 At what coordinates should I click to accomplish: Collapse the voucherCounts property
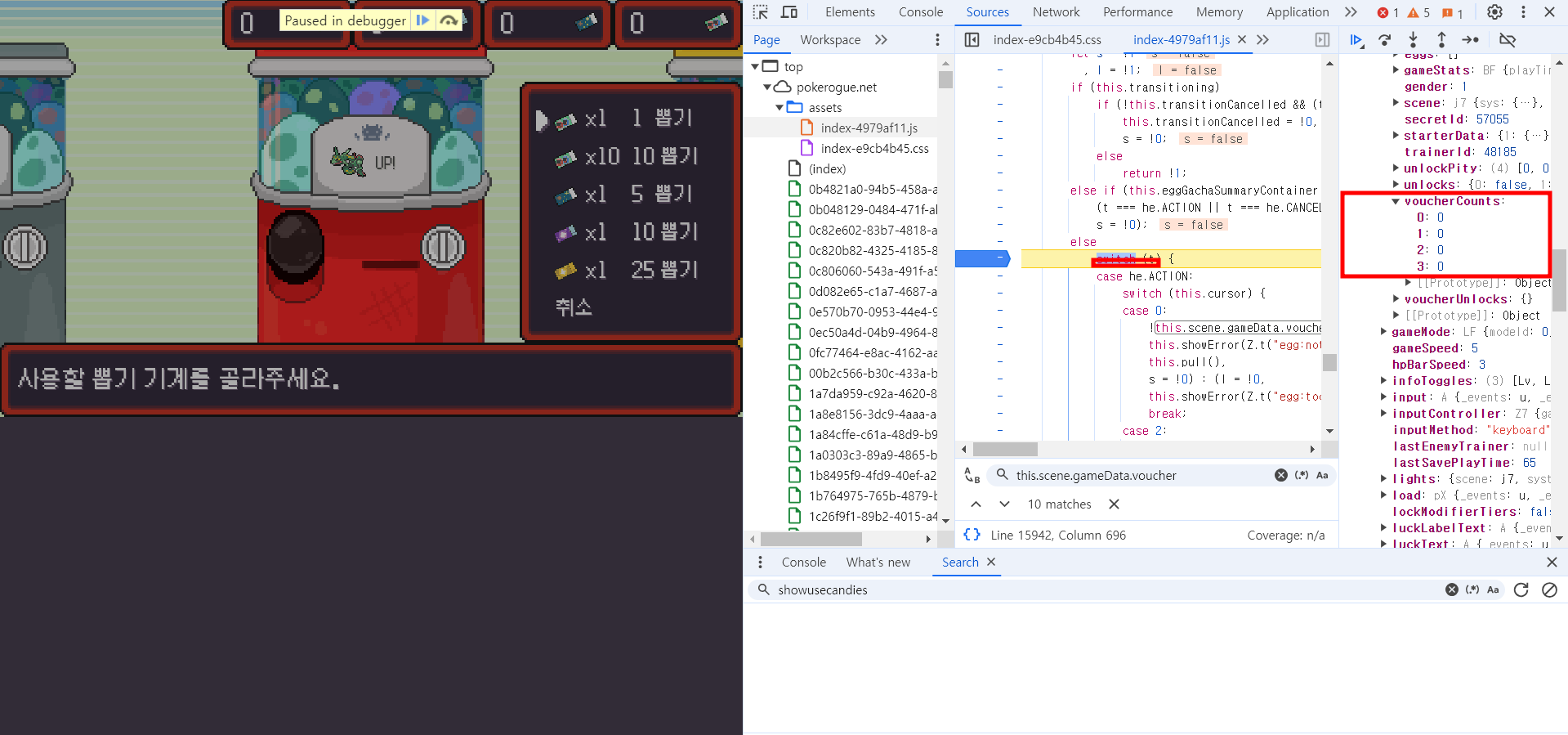(1396, 201)
